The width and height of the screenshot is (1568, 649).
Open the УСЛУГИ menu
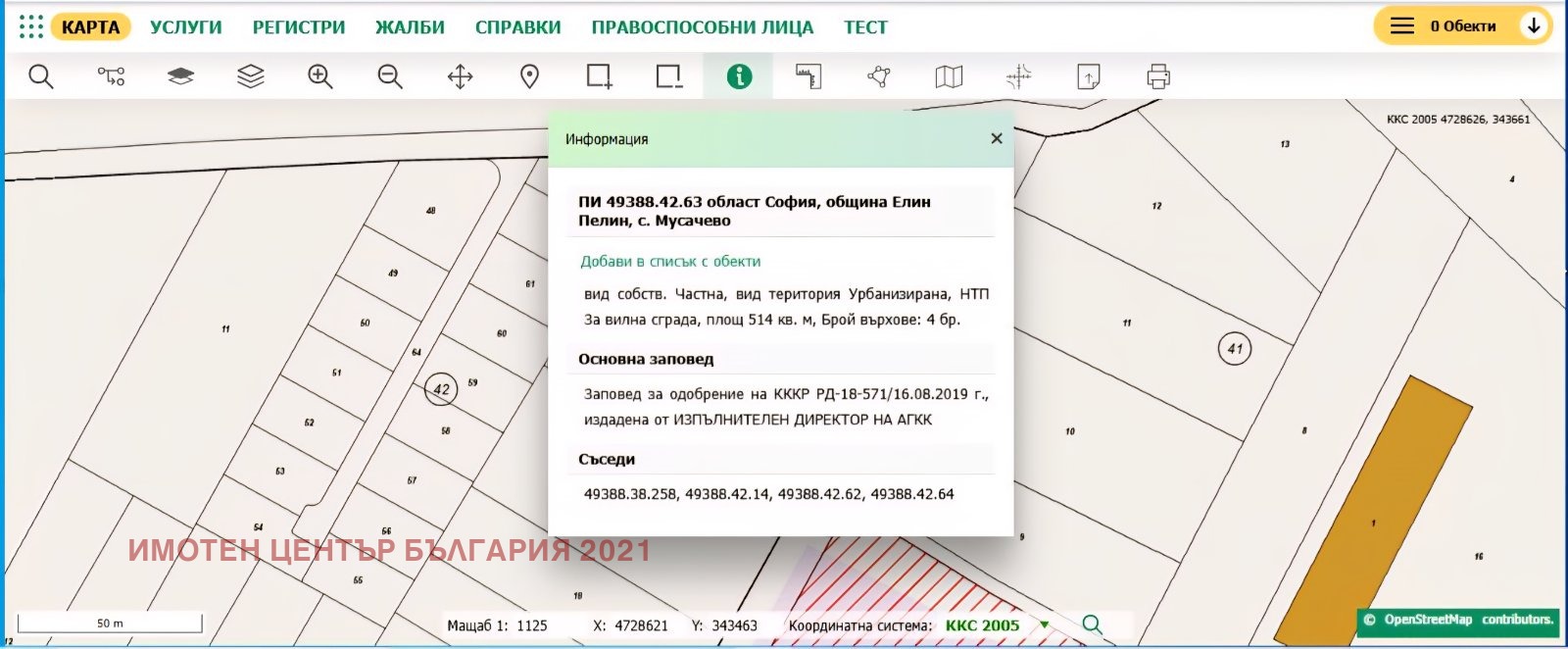tap(185, 27)
